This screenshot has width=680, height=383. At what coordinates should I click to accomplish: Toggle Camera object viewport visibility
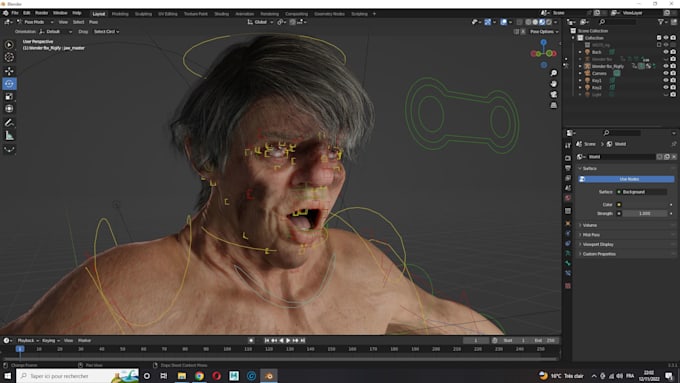666,73
